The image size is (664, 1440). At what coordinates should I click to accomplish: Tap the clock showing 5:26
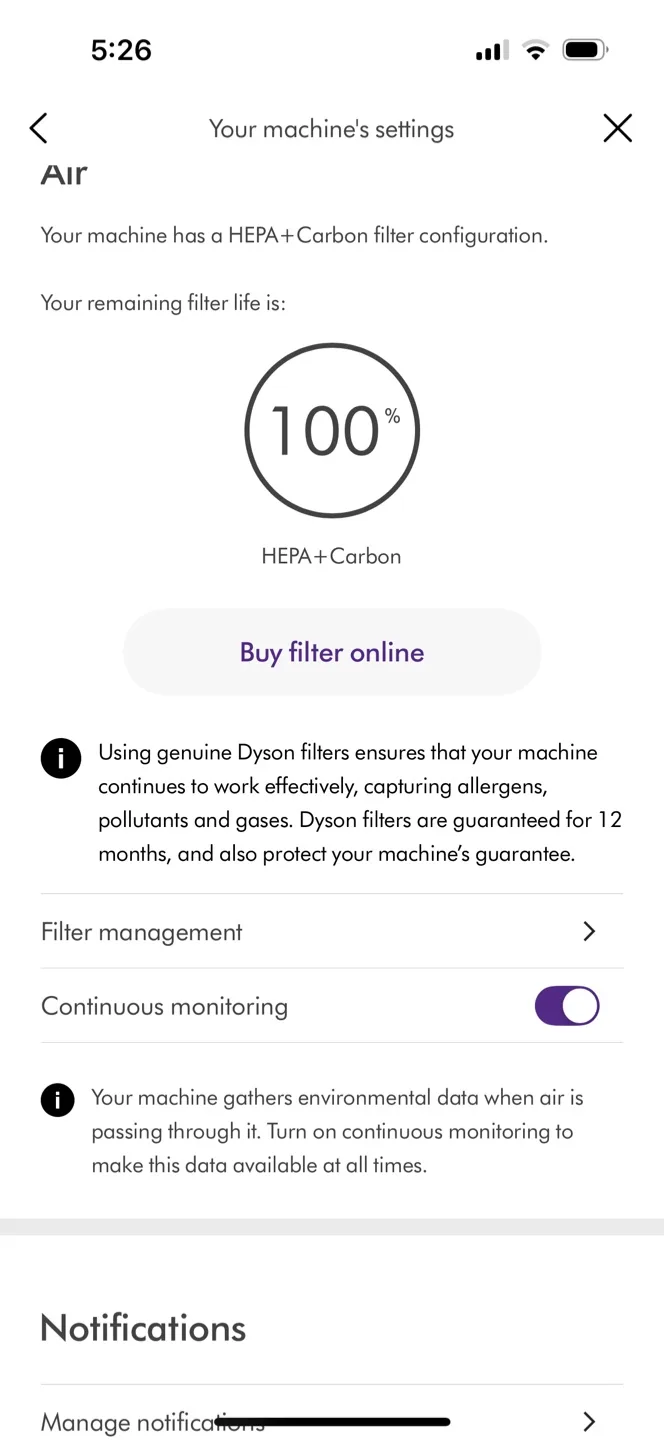pyautogui.click(x=120, y=49)
